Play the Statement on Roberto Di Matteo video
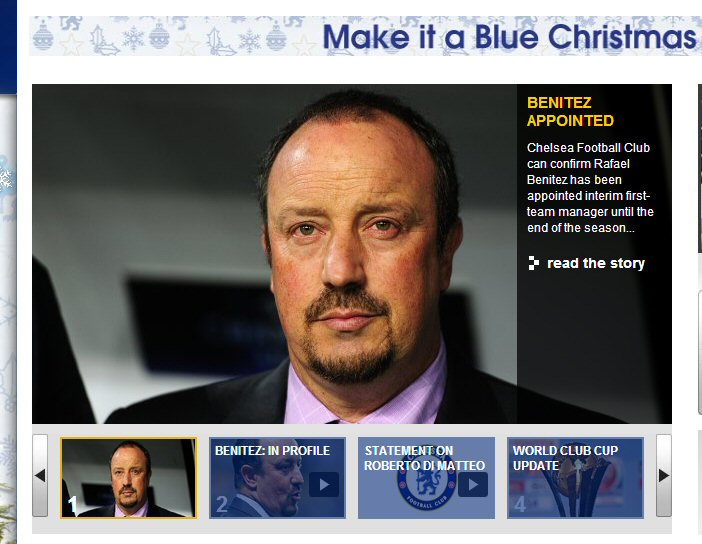Viewport: 702px width, 544px height. click(473, 484)
